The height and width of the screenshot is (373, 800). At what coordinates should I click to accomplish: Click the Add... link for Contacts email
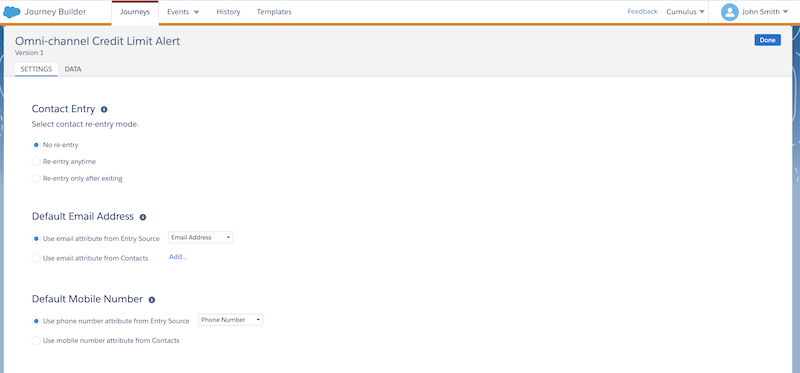178,257
